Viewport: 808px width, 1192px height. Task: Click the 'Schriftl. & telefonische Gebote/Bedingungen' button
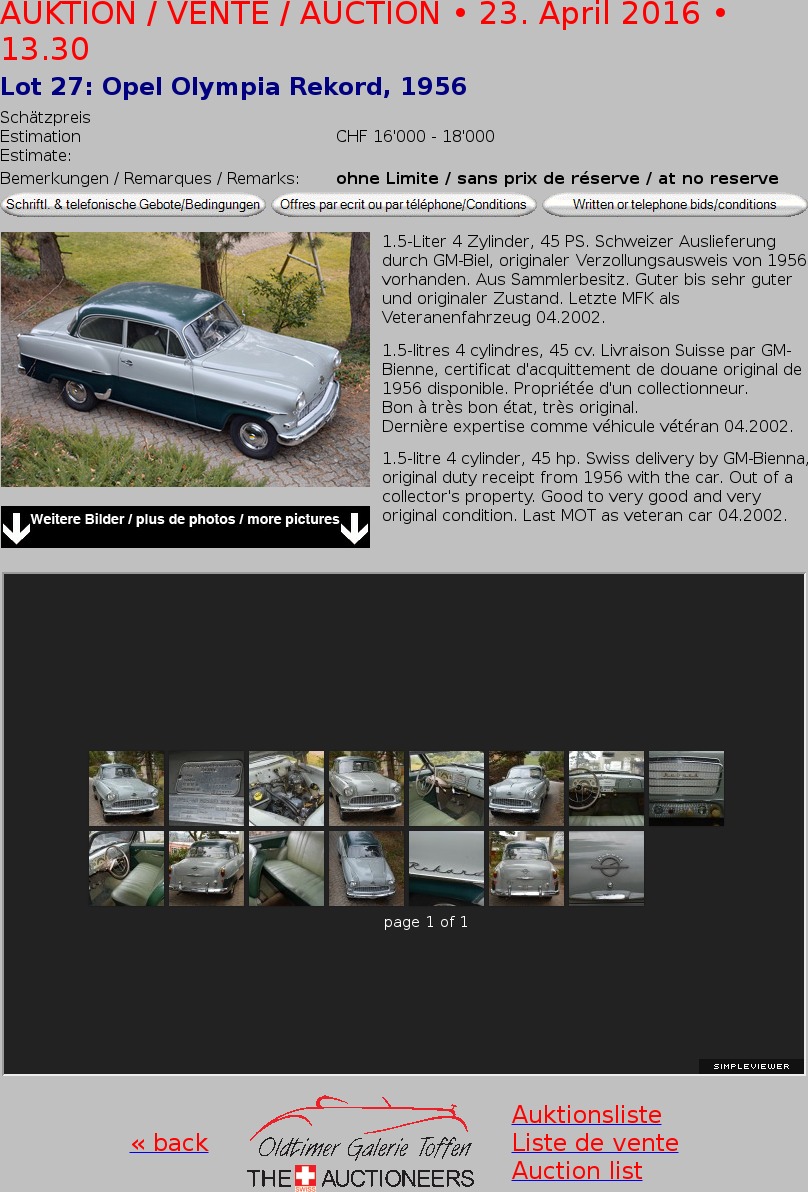pyautogui.click(x=133, y=204)
